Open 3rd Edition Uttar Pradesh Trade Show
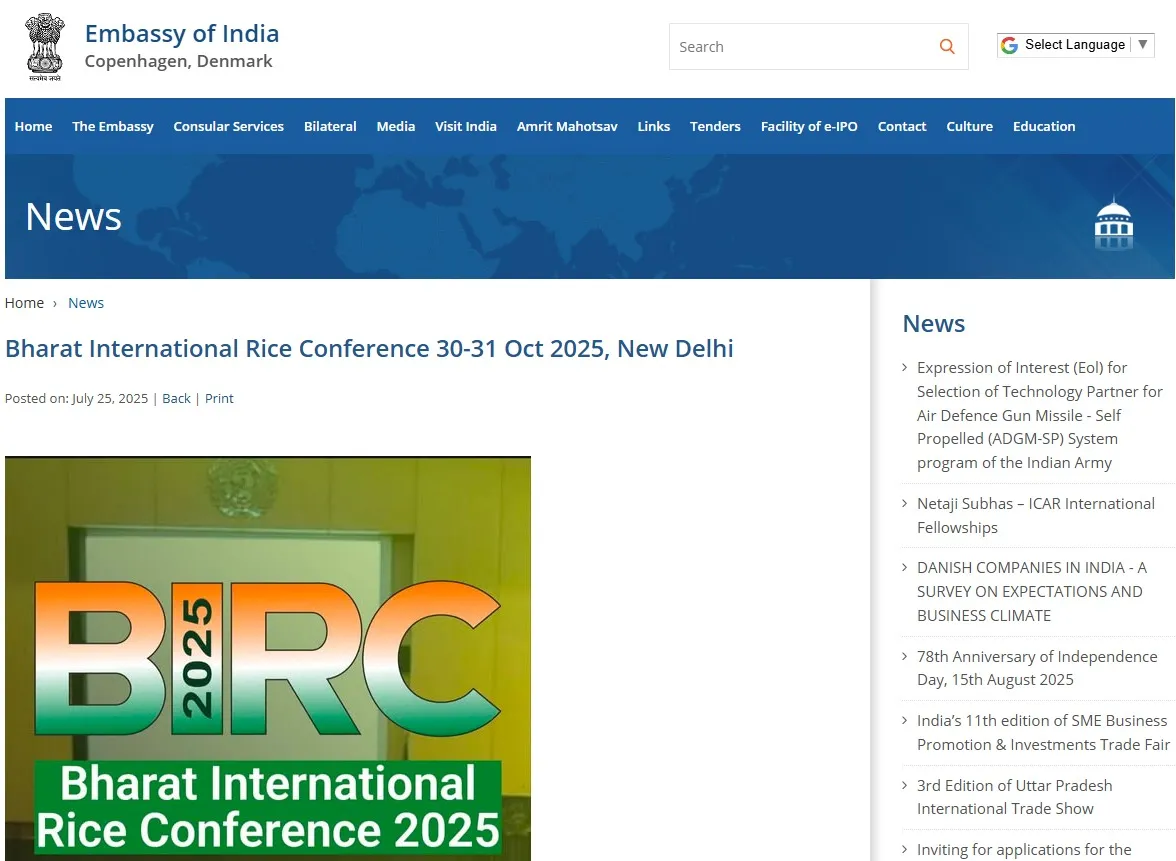Image resolution: width=1176 pixels, height=861 pixels. tap(1014, 797)
